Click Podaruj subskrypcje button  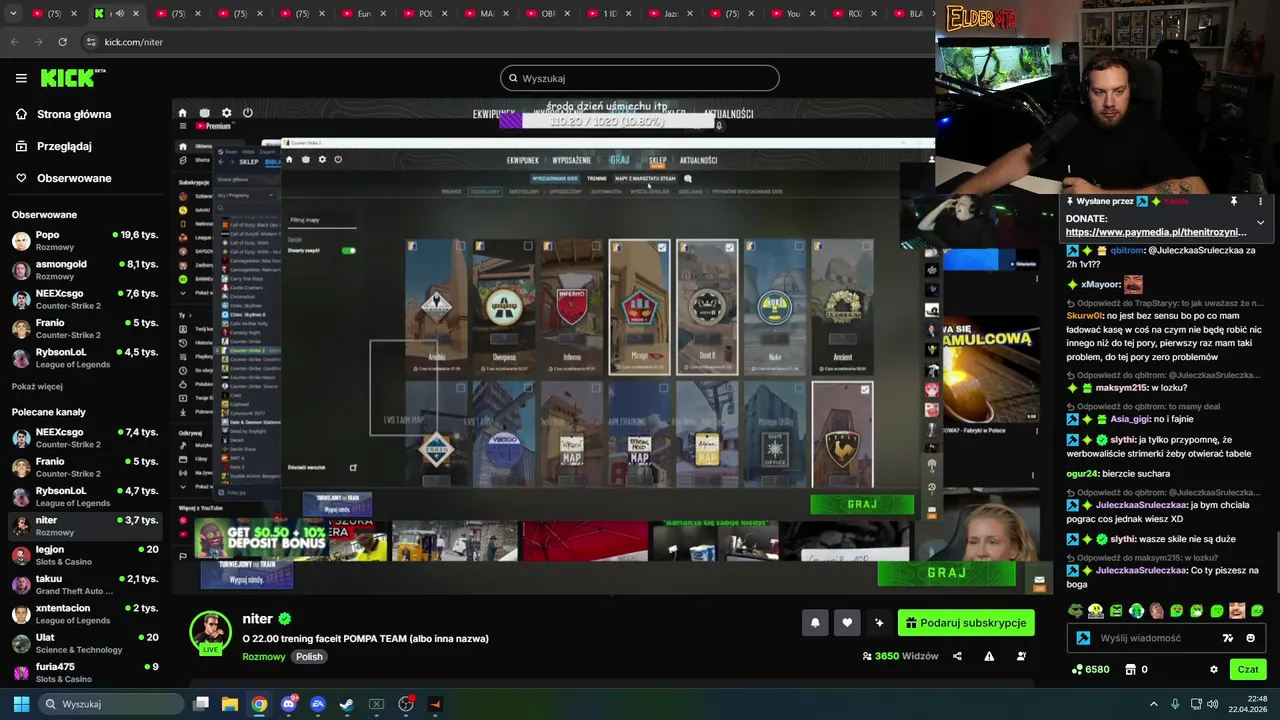click(966, 623)
